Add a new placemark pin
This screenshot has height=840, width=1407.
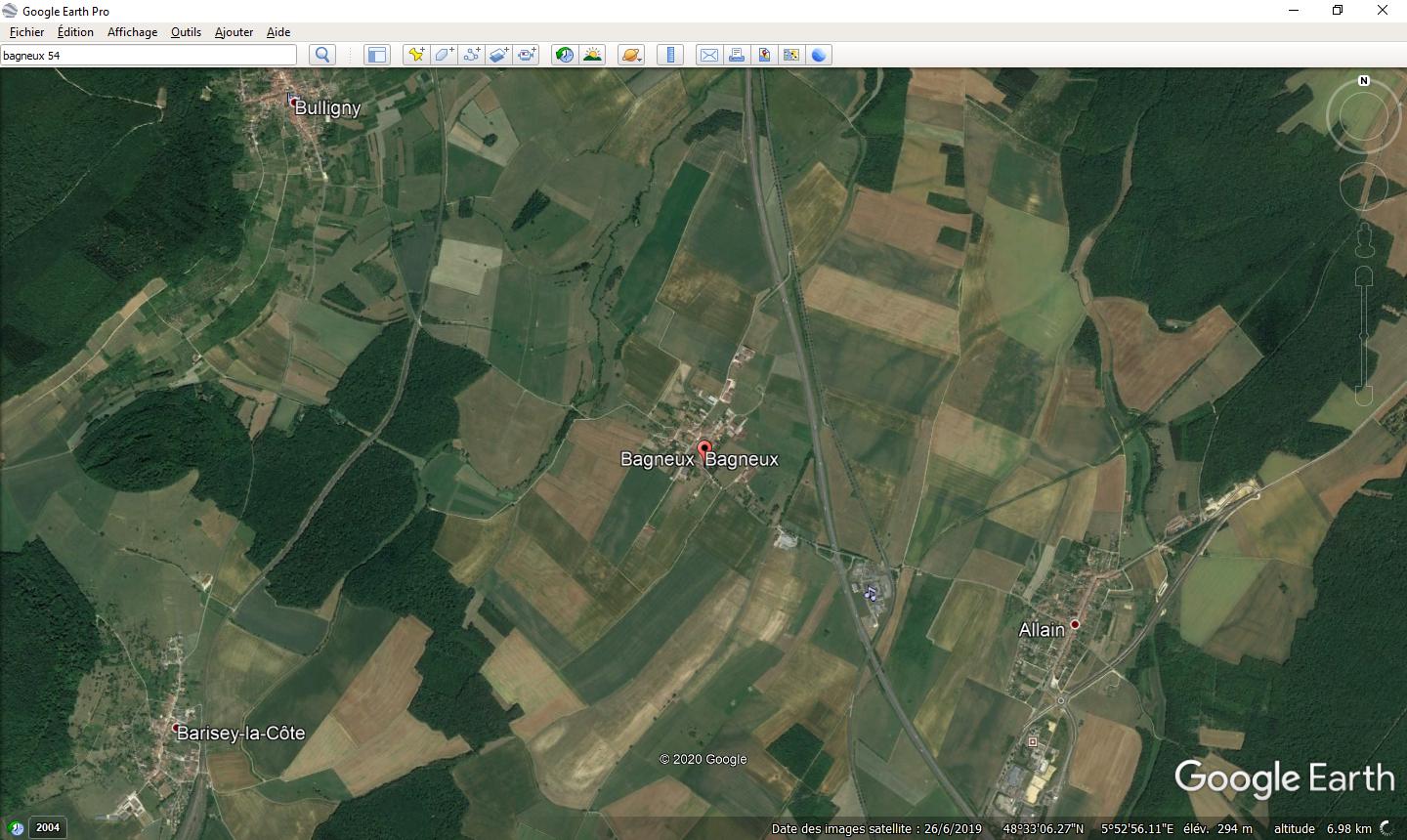tap(416, 55)
